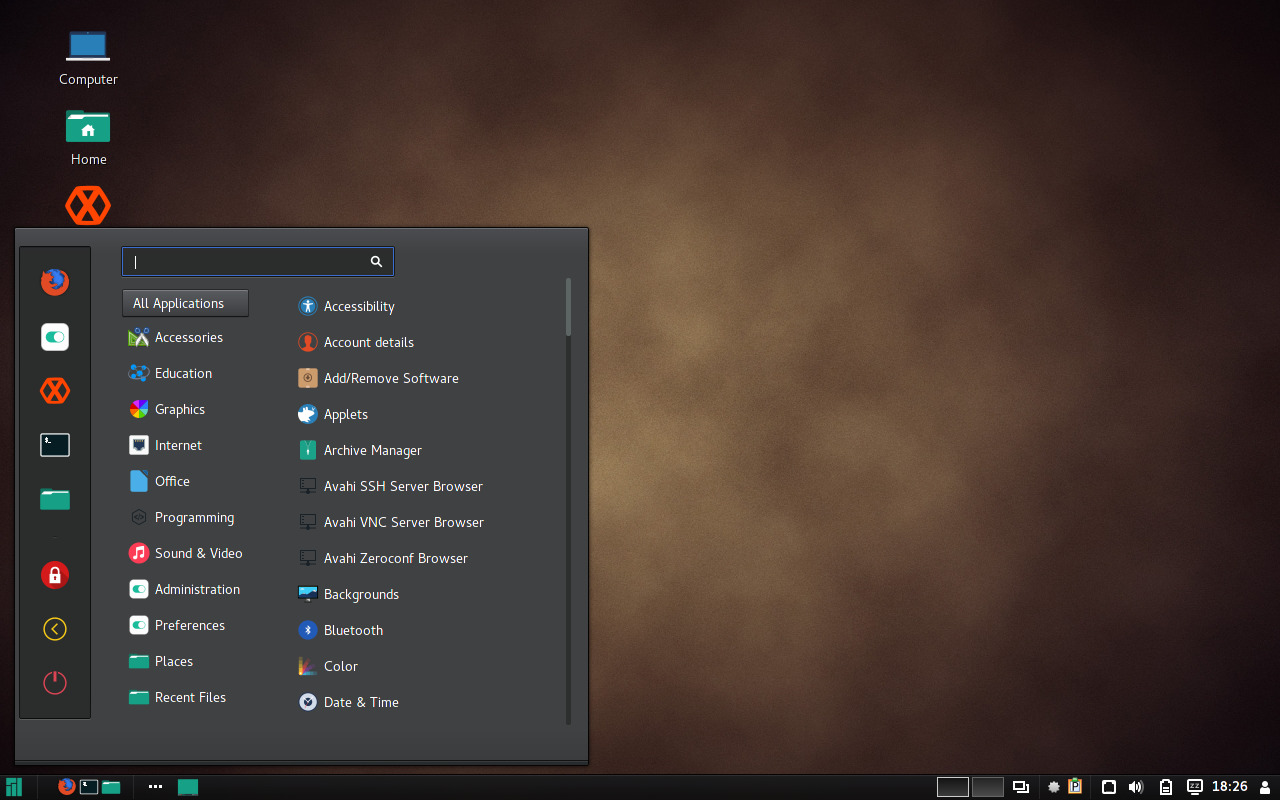Open a terminal from the menu sidebar
The image size is (1280, 800).
(x=54, y=445)
